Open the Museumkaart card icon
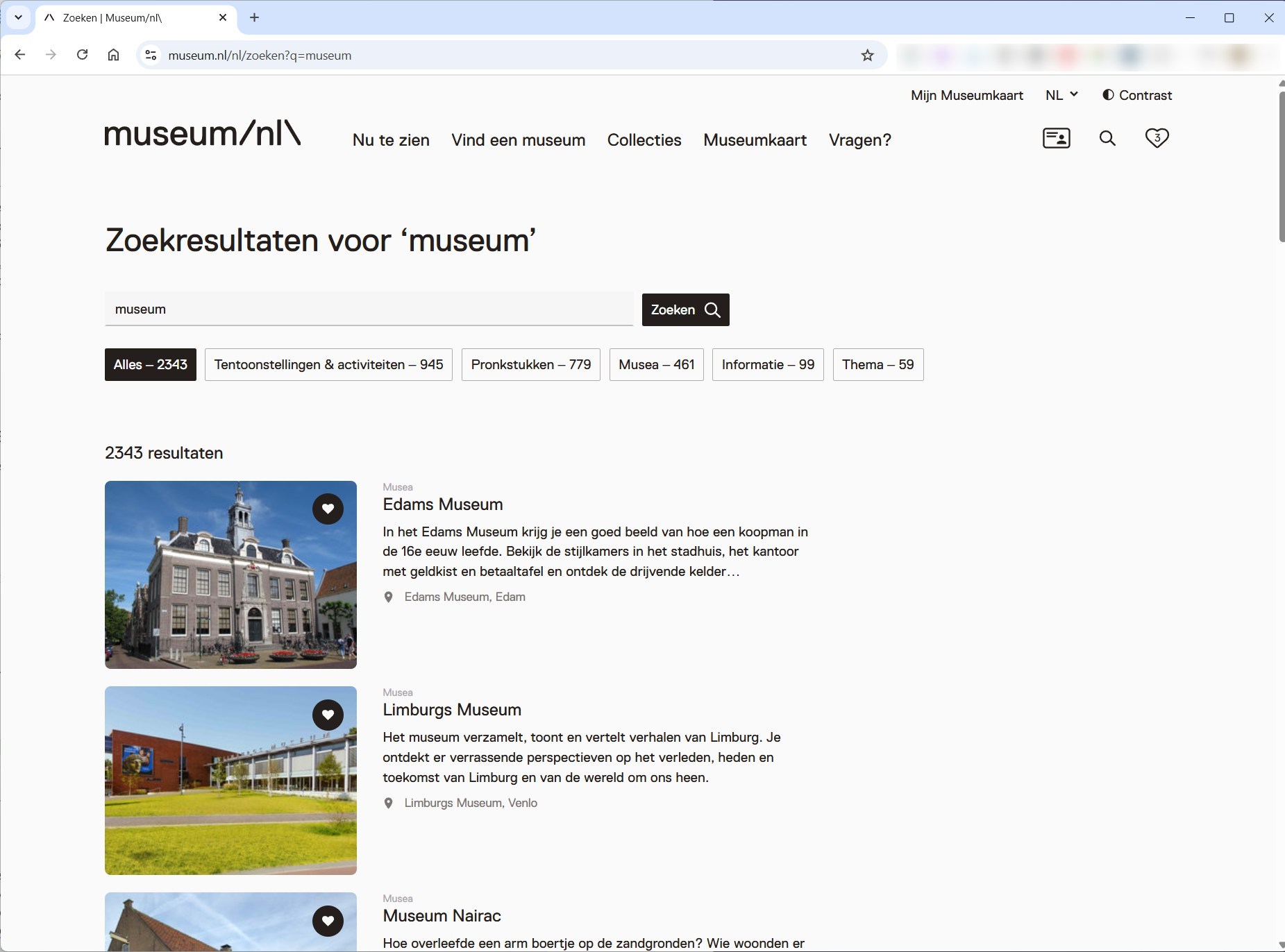This screenshot has height=952, width=1285. pos(1056,138)
